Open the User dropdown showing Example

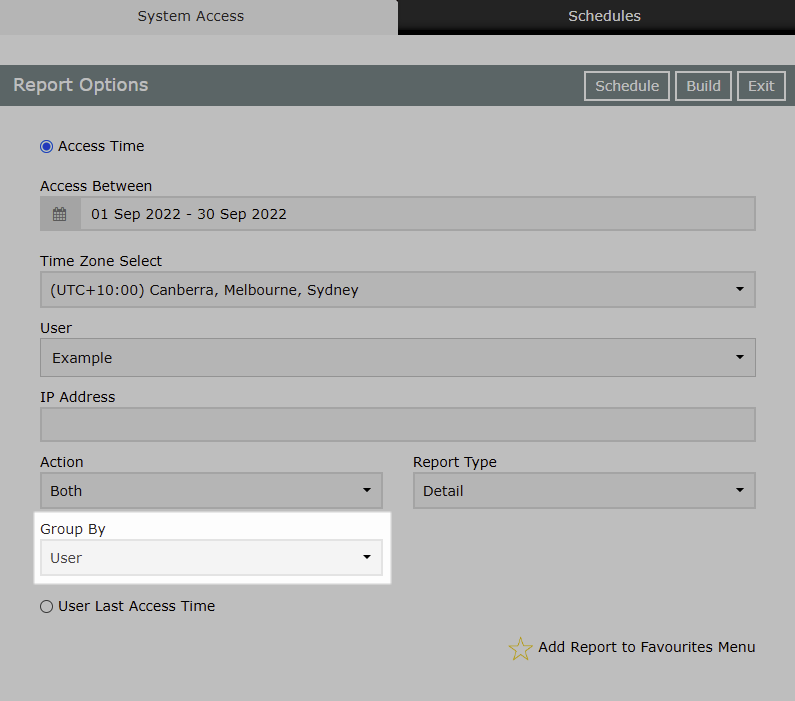pos(398,357)
